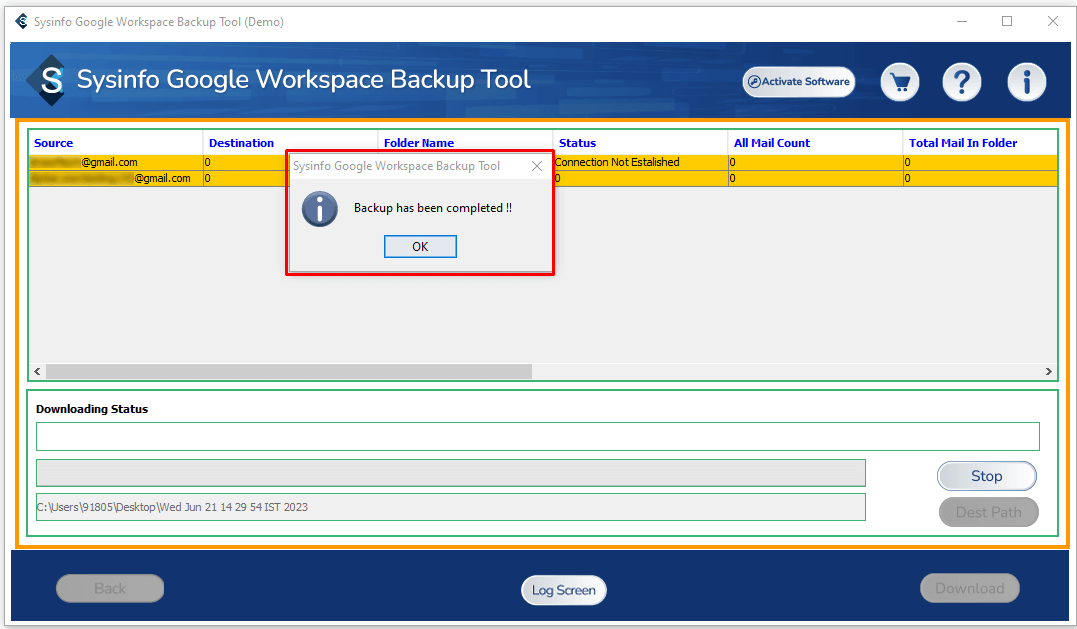Click the info about icon

(x=1026, y=82)
